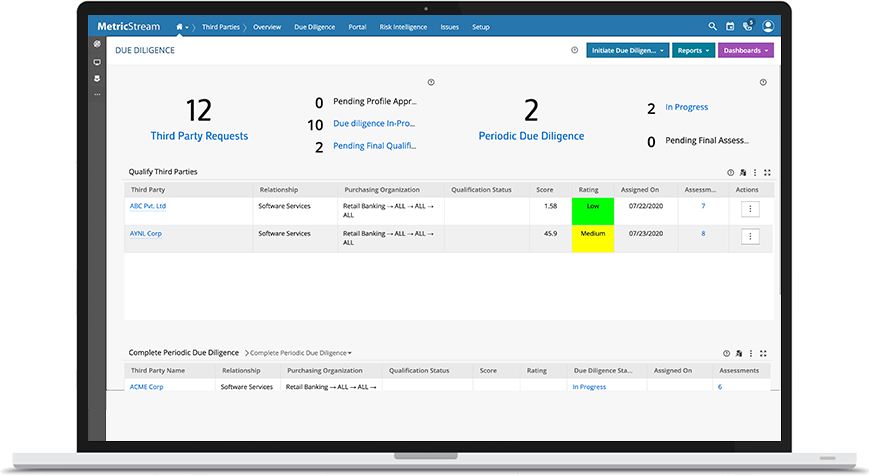This screenshot has height=475, width=870.
Task: Click the yellow Medium rating cell
Action: point(593,239)
